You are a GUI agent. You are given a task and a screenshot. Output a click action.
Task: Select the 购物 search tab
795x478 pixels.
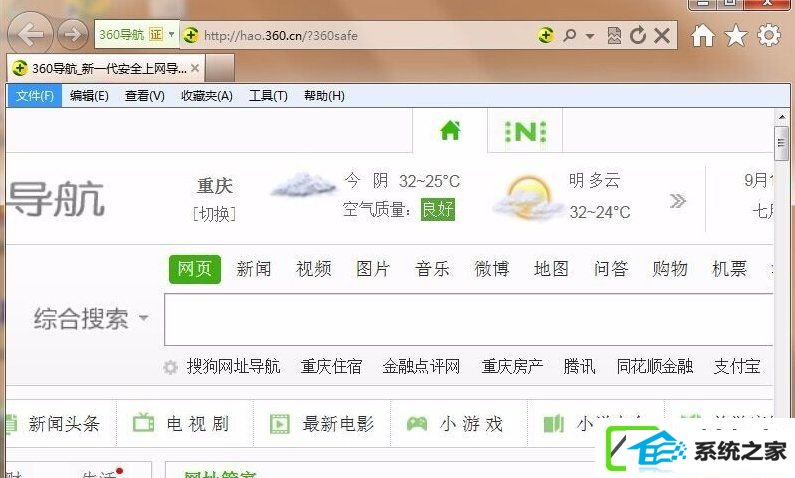pyautogui.click(x=670, y=269)
